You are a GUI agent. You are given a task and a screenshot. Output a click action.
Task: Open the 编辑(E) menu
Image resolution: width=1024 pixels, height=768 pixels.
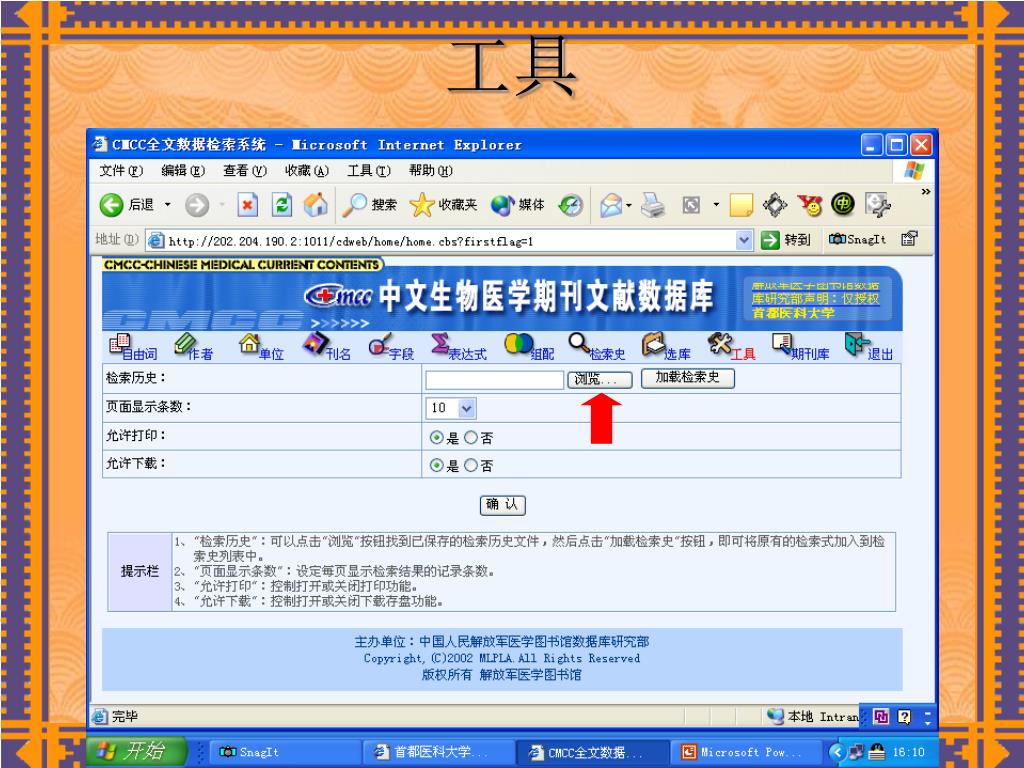(183, 170)
